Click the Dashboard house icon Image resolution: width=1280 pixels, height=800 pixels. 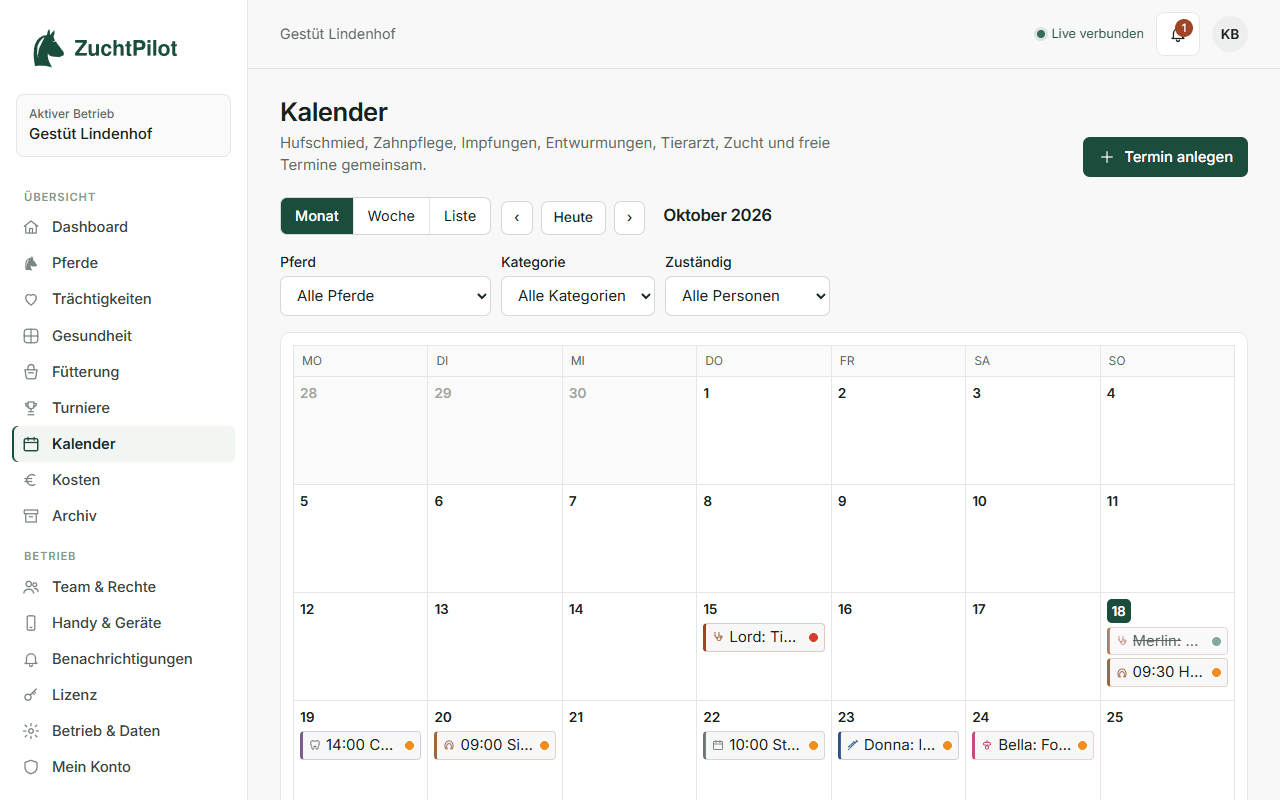[31, 227]
